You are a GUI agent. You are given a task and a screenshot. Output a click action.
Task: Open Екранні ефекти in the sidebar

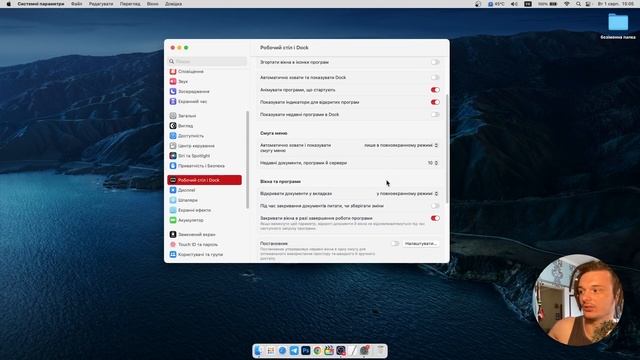tap(190, 210)
